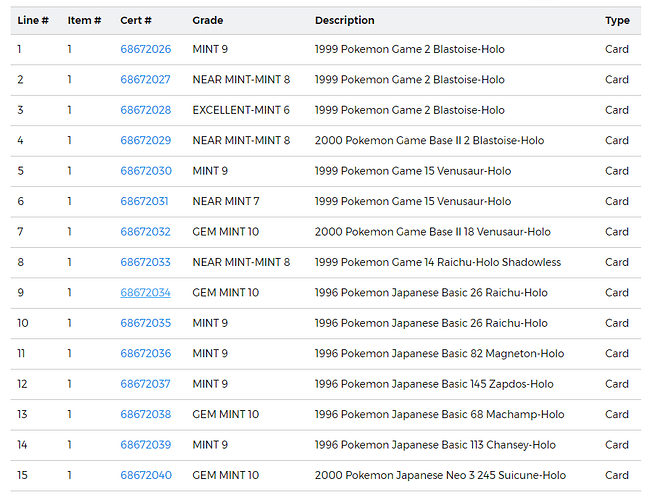Follow cert link 68672040 for Suicune
The height and width of the screenshot is (500, 647).
point(145,476)
